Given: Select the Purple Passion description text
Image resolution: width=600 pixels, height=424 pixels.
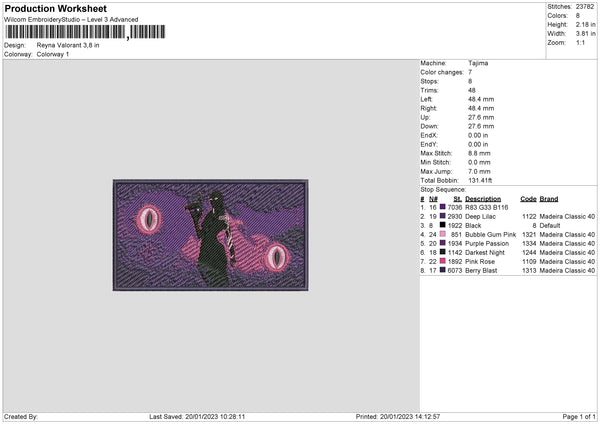Looking at the screenshot, I should tap(487, 243).
